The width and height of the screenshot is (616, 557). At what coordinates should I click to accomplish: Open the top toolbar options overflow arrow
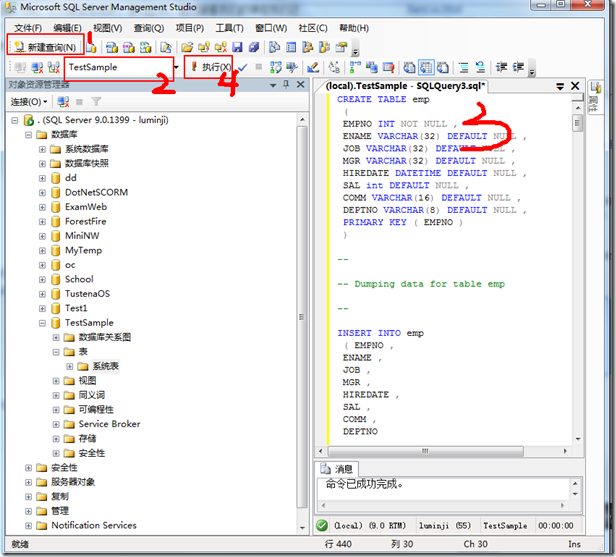(x=355, y=51)
